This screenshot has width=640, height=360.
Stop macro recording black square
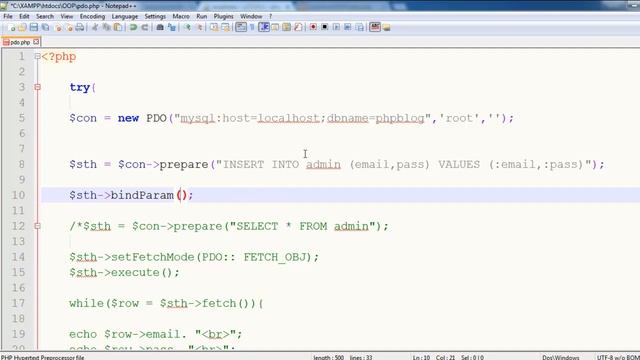324,27
